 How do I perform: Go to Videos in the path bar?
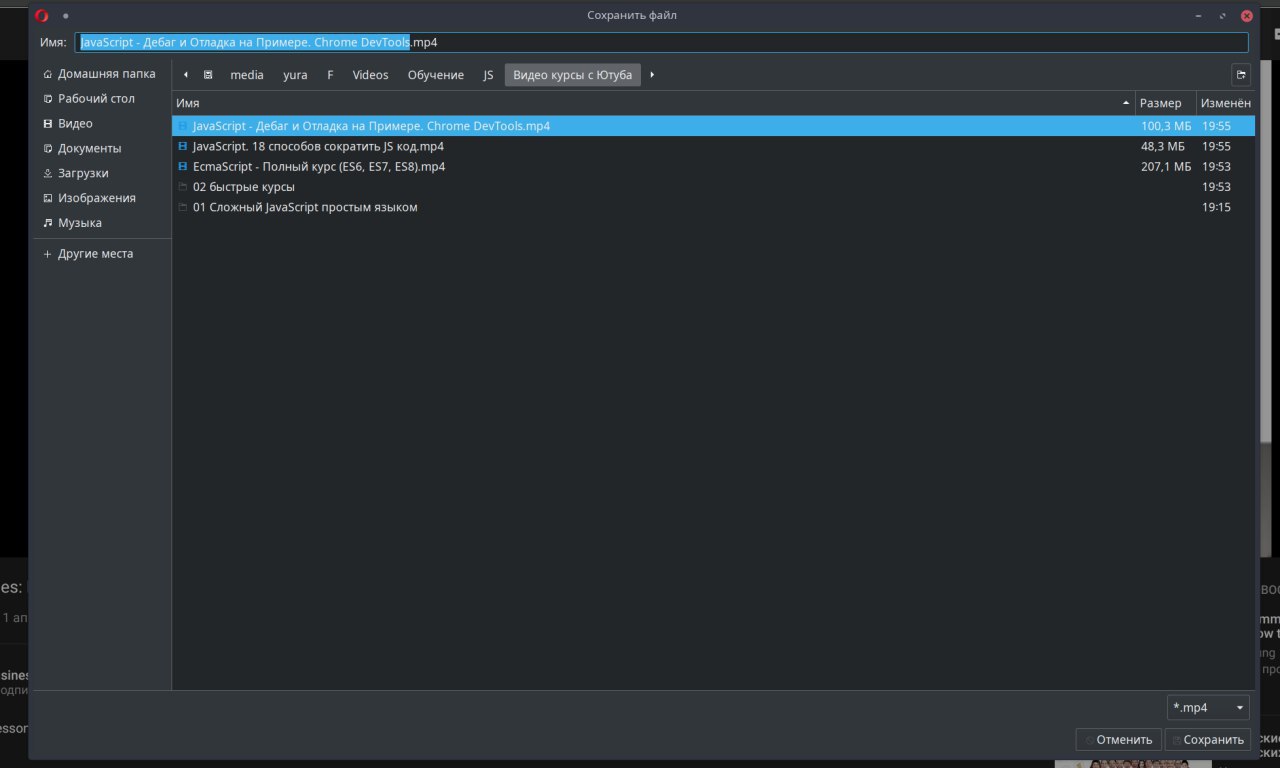pyautogui.click(x=370, y=75)
